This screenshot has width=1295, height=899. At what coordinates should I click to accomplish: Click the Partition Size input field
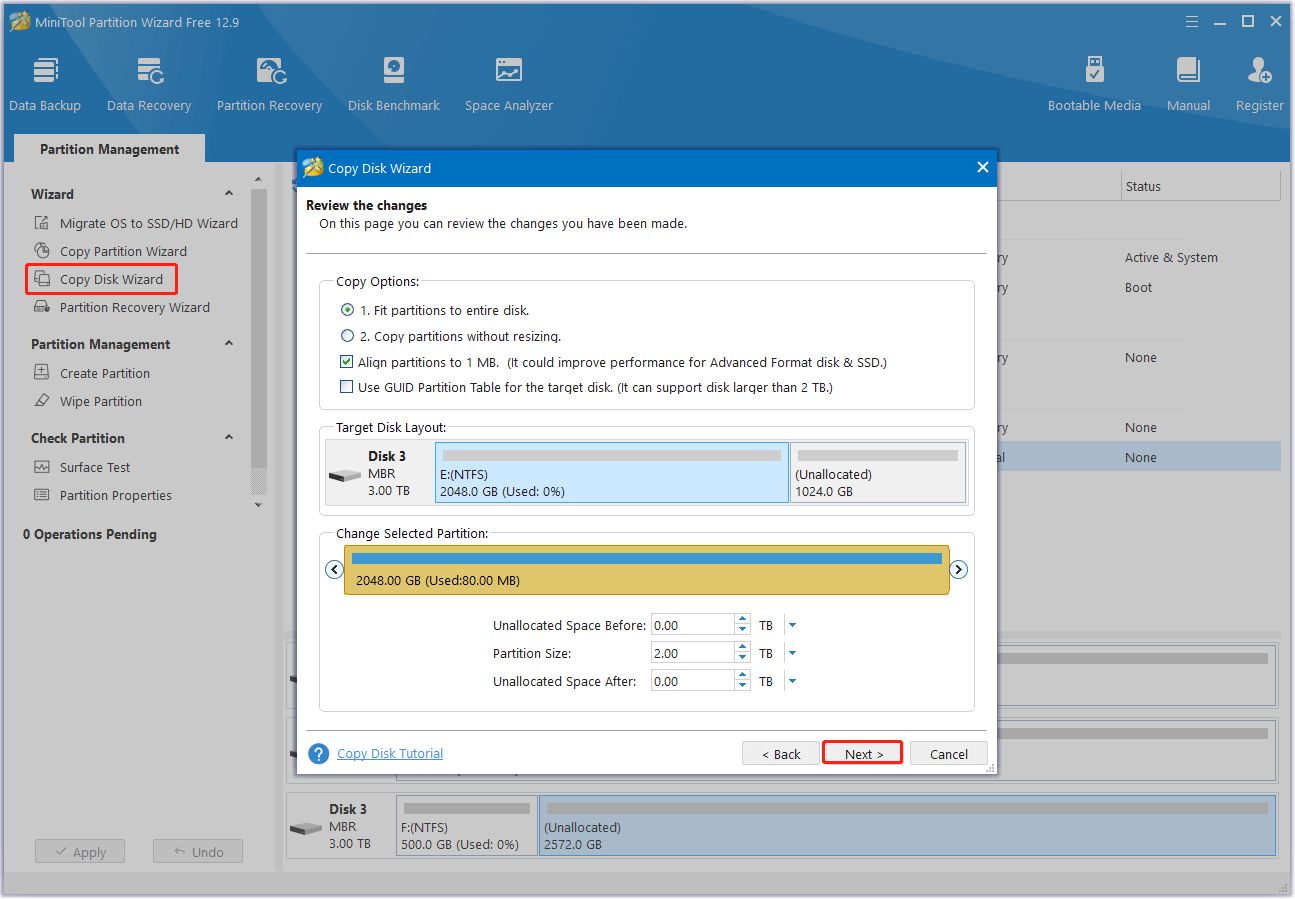692,654
